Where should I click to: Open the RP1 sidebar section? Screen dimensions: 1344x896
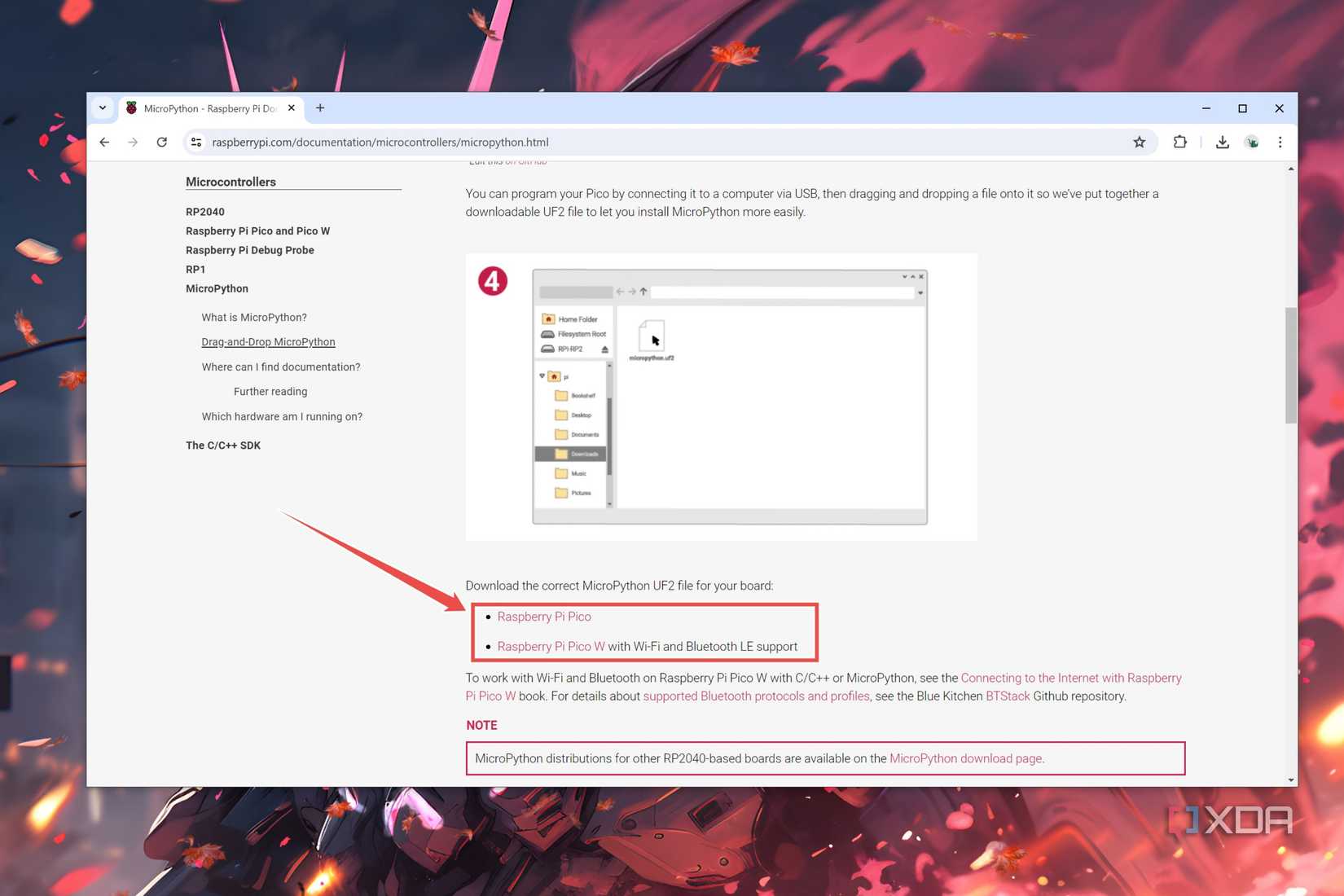[195, 270]
